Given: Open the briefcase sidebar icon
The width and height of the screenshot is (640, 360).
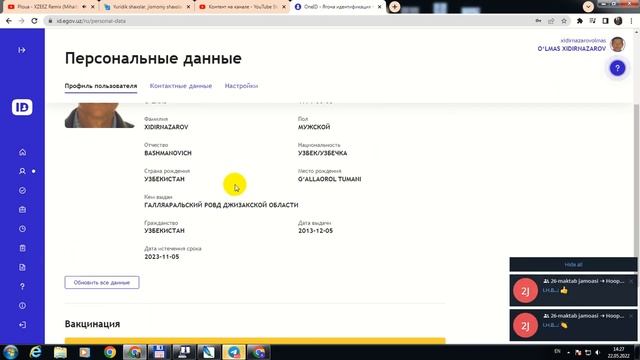Looking at the screenshot, I should click(22, 210).
